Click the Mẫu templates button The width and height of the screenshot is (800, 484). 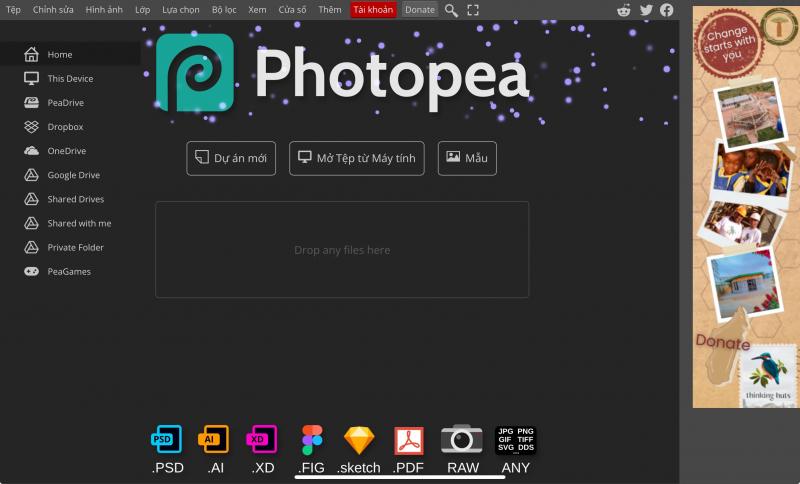point(467,159)
